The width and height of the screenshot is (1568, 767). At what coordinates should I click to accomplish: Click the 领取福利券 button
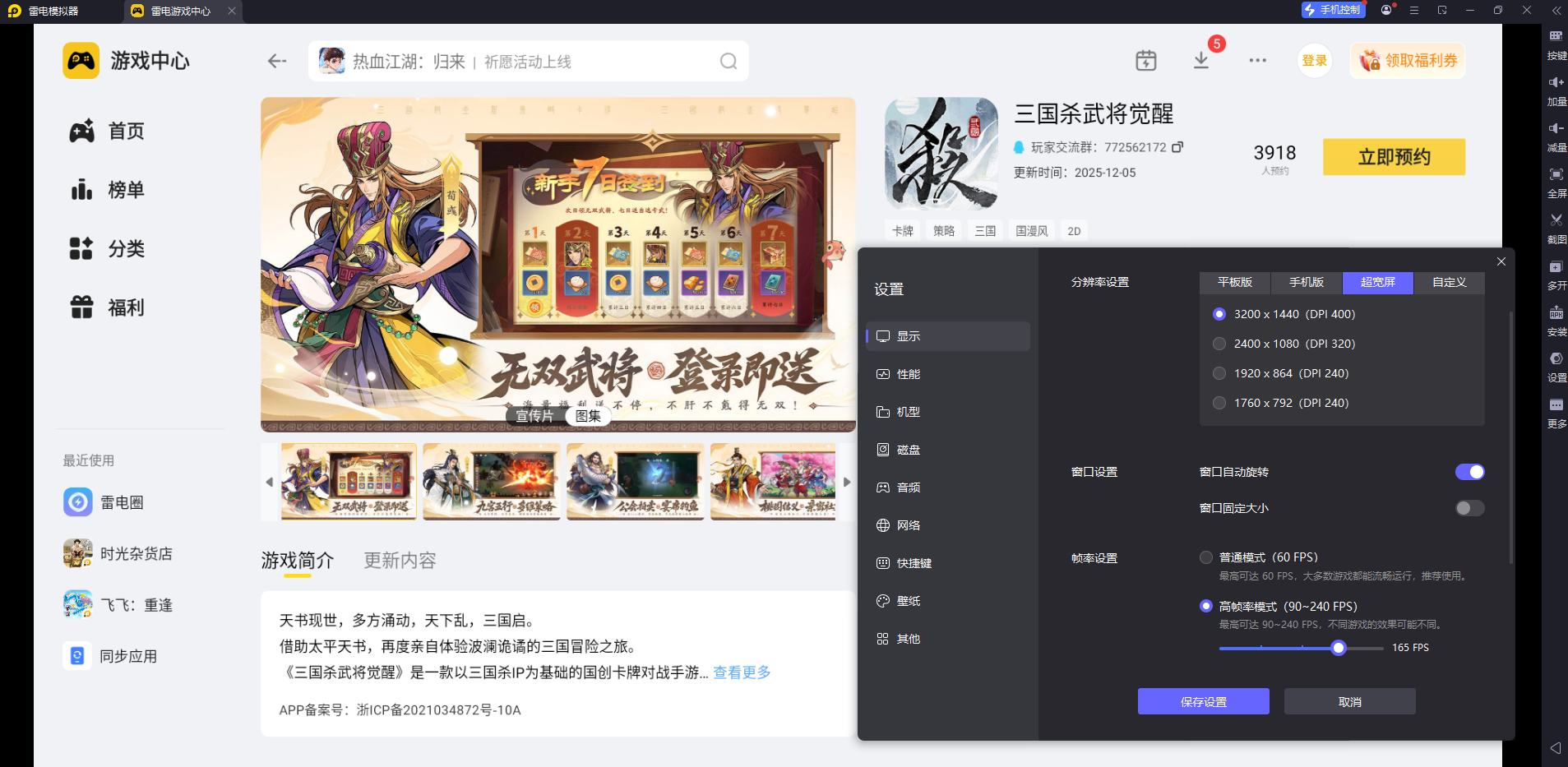point(1408,61)
